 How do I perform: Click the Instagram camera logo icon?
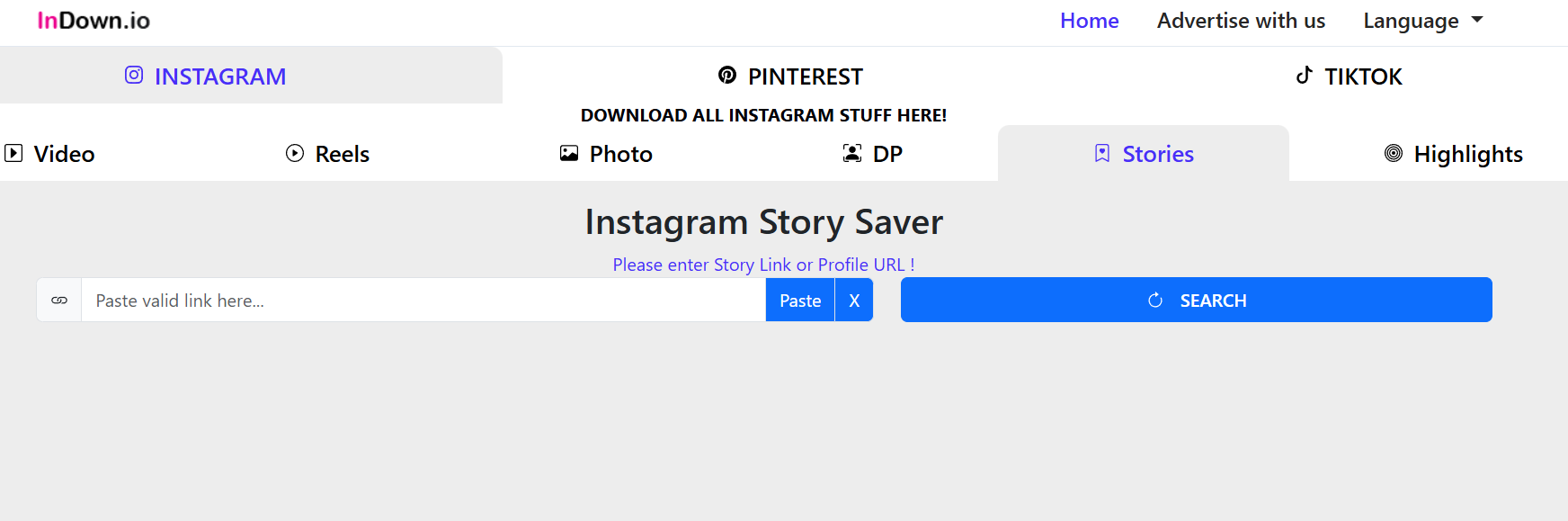[134, 76]
